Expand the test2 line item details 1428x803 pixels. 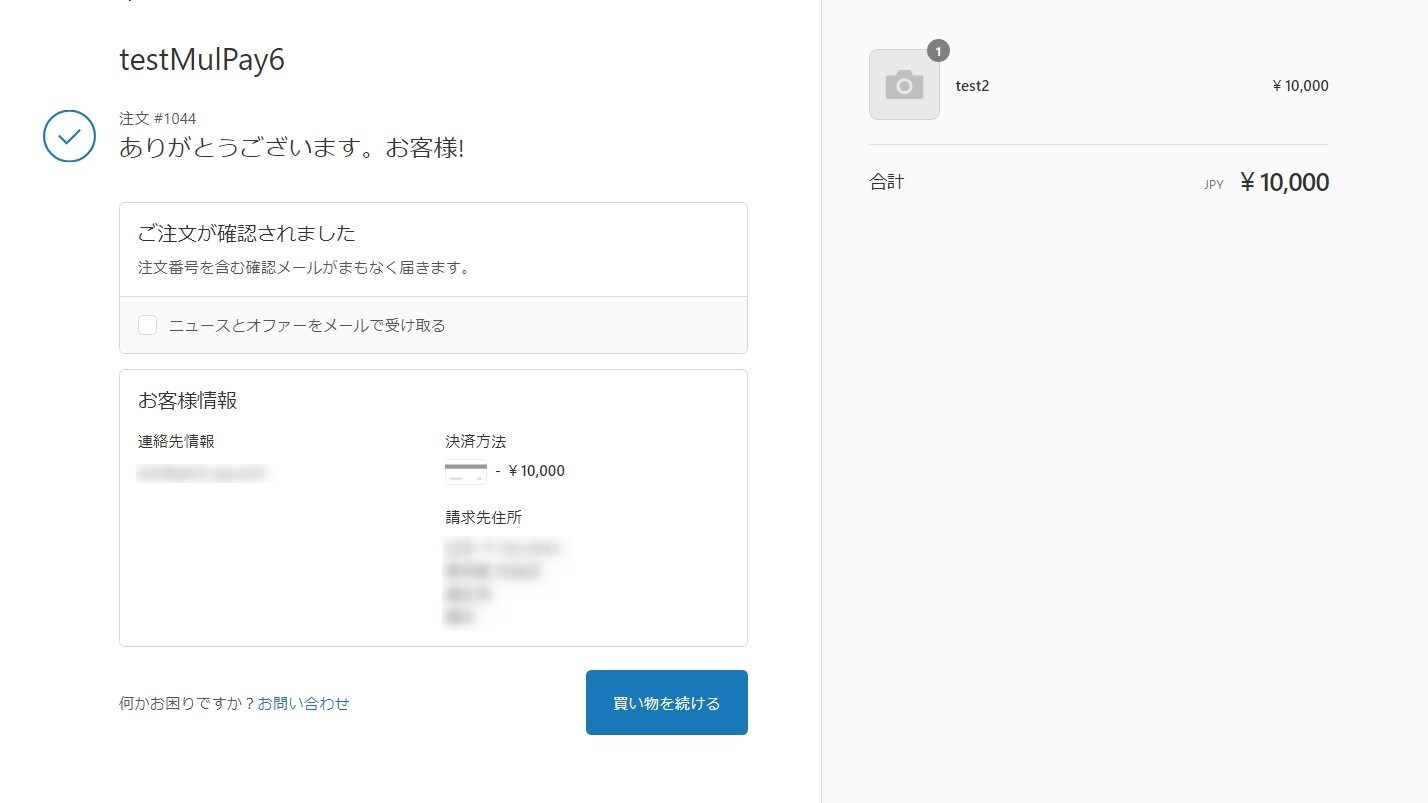[x=972, y=85]
